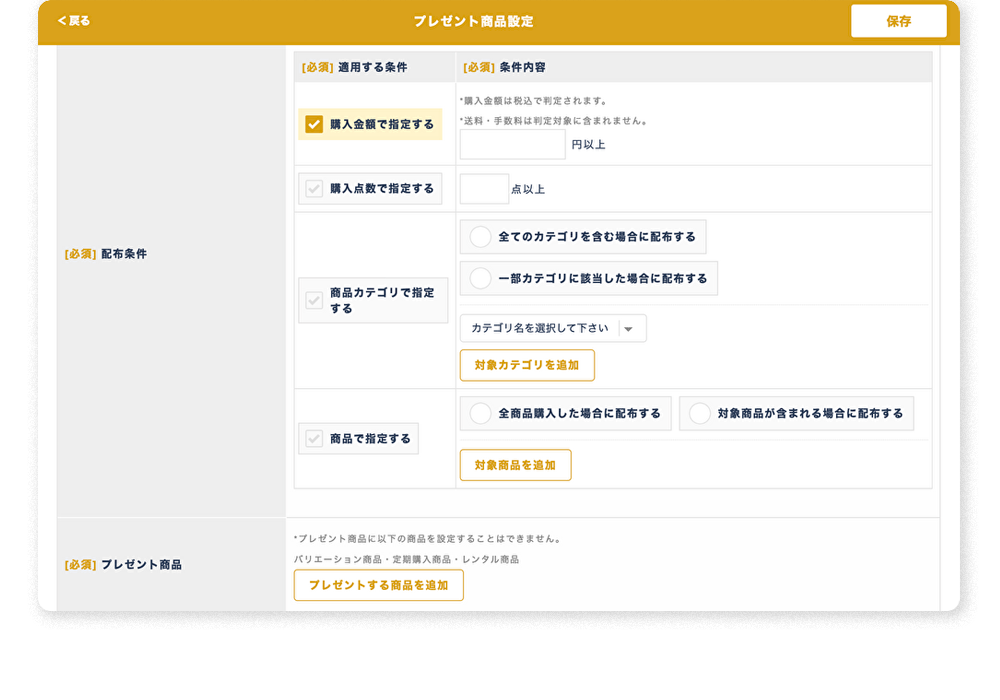Tick the 商品で指定する checkbox
1000x700 pixels.
tap(314, 438)
